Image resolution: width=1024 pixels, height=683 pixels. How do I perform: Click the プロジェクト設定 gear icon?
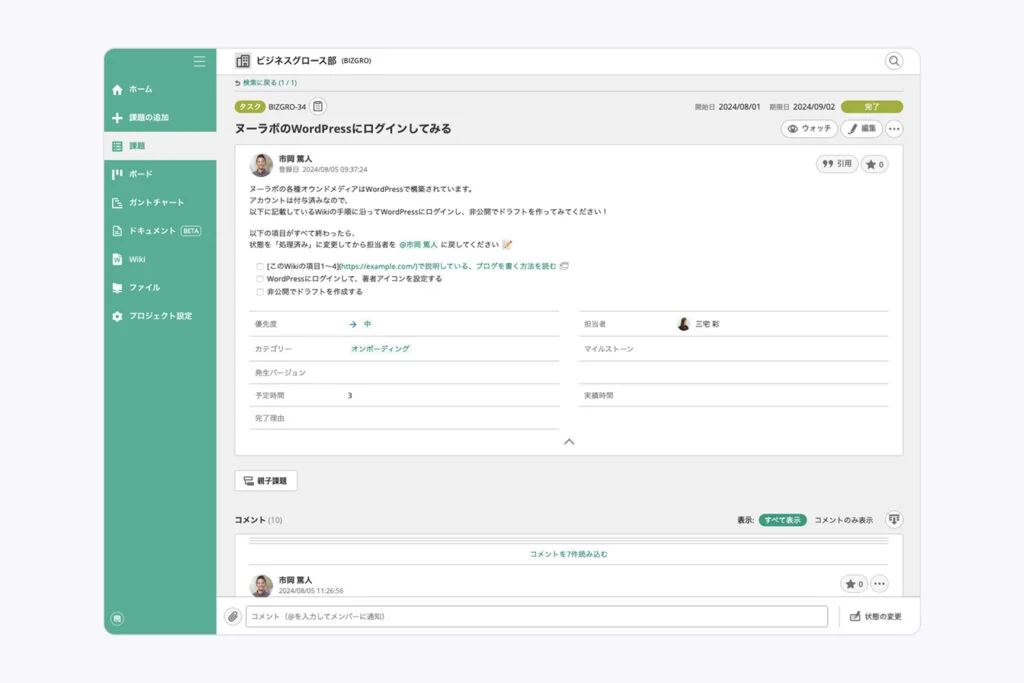117,316
